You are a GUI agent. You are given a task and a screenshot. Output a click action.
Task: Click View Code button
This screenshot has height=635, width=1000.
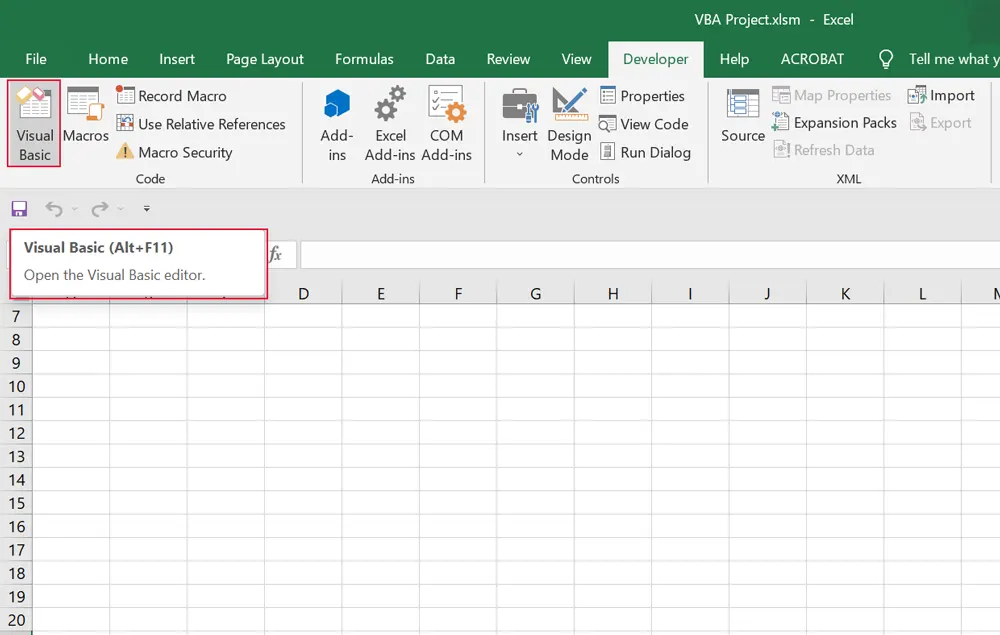644,124
